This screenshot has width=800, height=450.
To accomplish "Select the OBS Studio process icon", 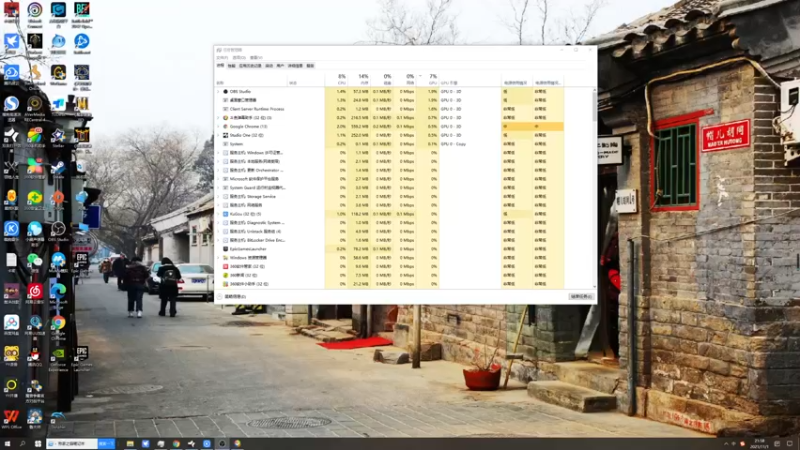I will click(x=225, y=91).
